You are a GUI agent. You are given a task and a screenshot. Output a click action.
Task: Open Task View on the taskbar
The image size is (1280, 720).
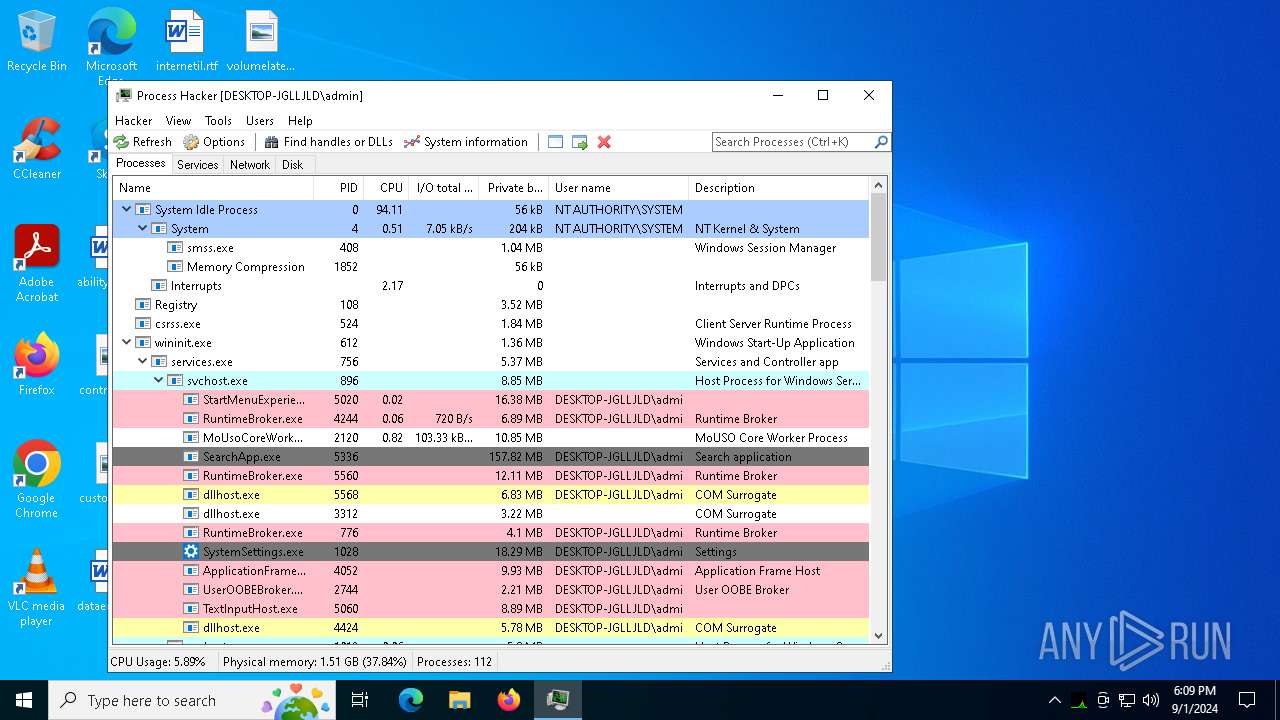tap(360, 700)
